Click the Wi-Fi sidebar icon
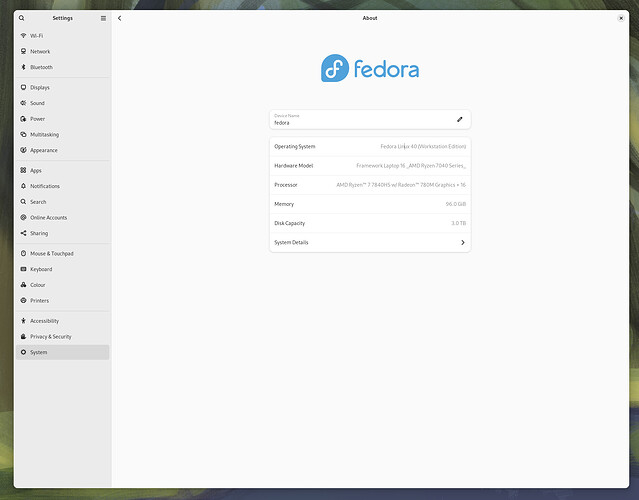 pyautogui.click(x=23, y=35)
